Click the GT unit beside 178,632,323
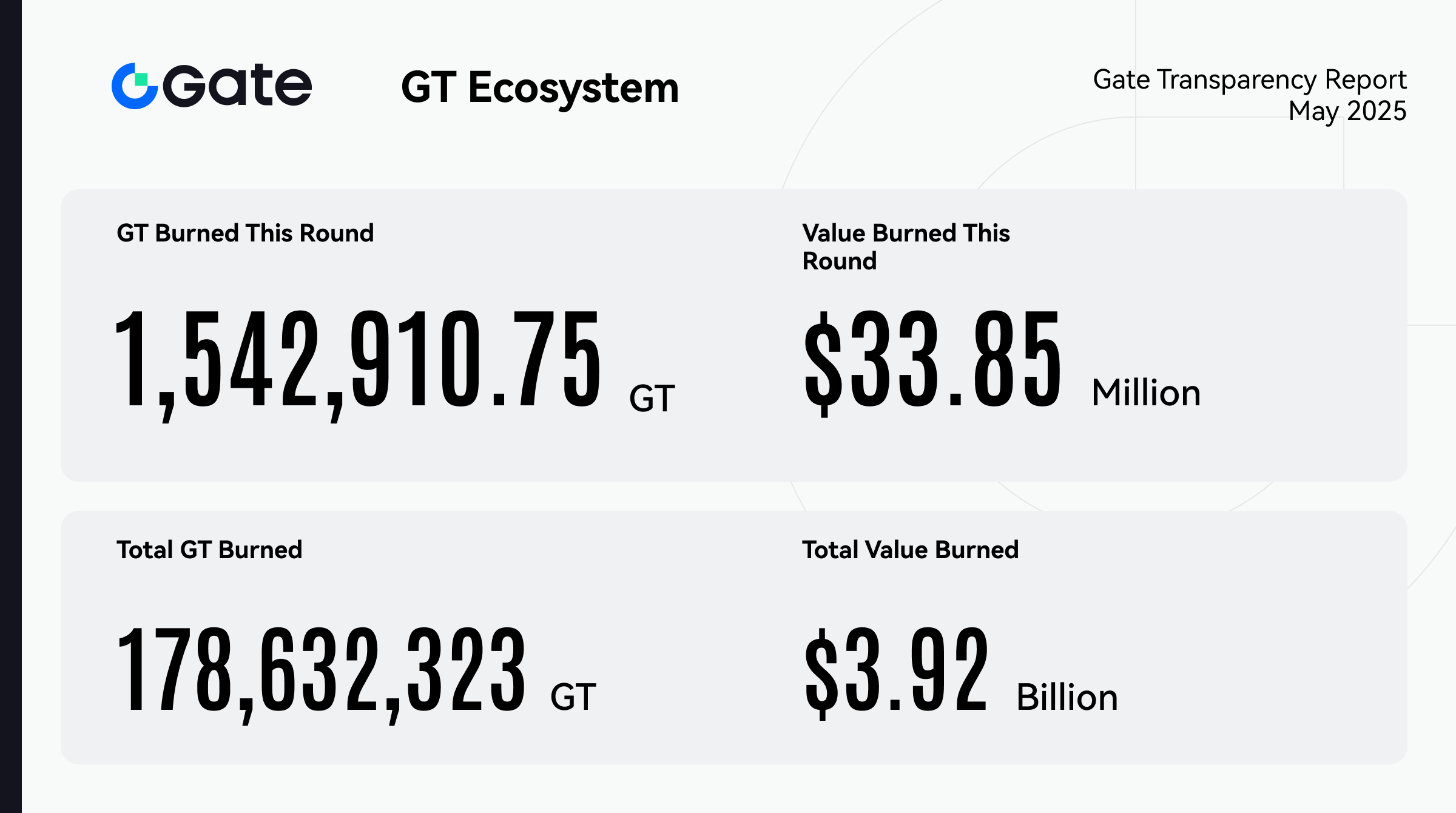Screen dimensions: 1456x813 click(x=573, y=697)
